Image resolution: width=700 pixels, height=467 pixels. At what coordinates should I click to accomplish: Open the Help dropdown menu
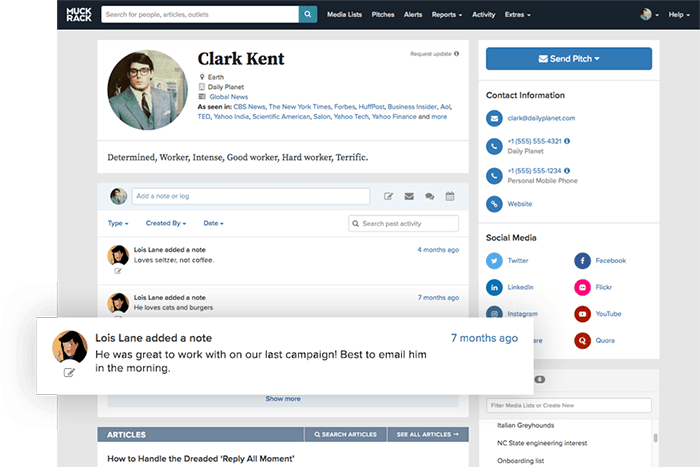pyautogui.click(x=679, y=14)
